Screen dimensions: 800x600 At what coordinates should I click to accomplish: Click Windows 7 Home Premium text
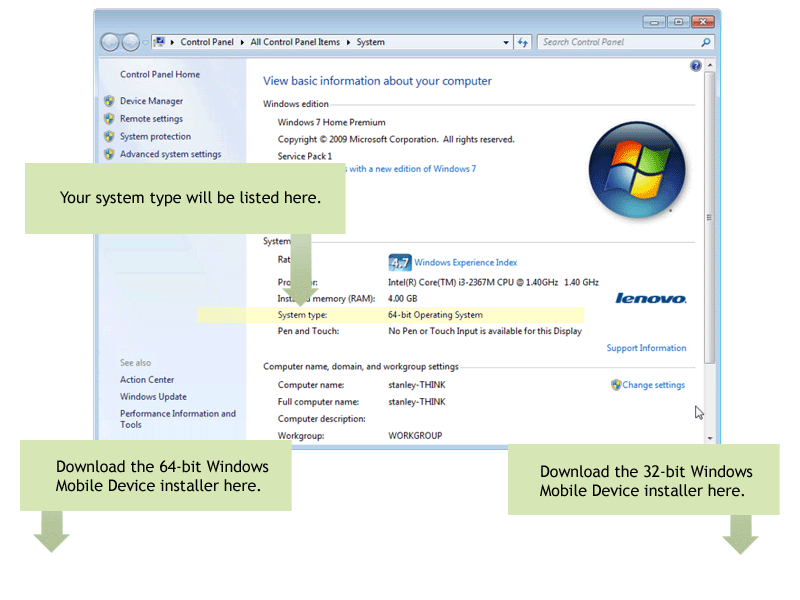tap(332, 122)
